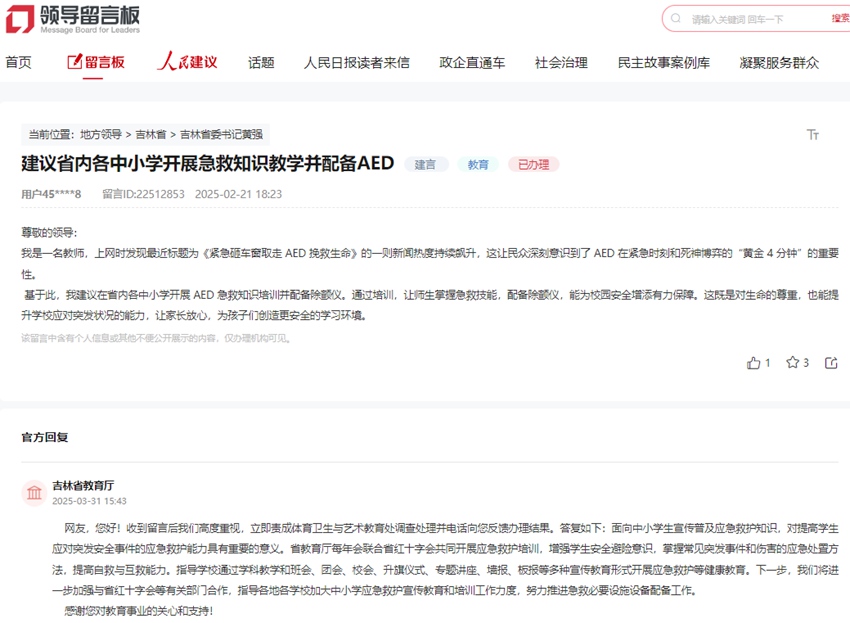Open the 人民建议 section
This screenshot has height=623, width=850.
[x=186, y=62]
